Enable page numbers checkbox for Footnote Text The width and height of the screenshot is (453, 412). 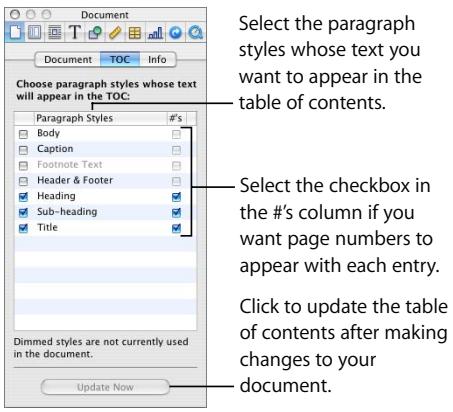point(176,165)
